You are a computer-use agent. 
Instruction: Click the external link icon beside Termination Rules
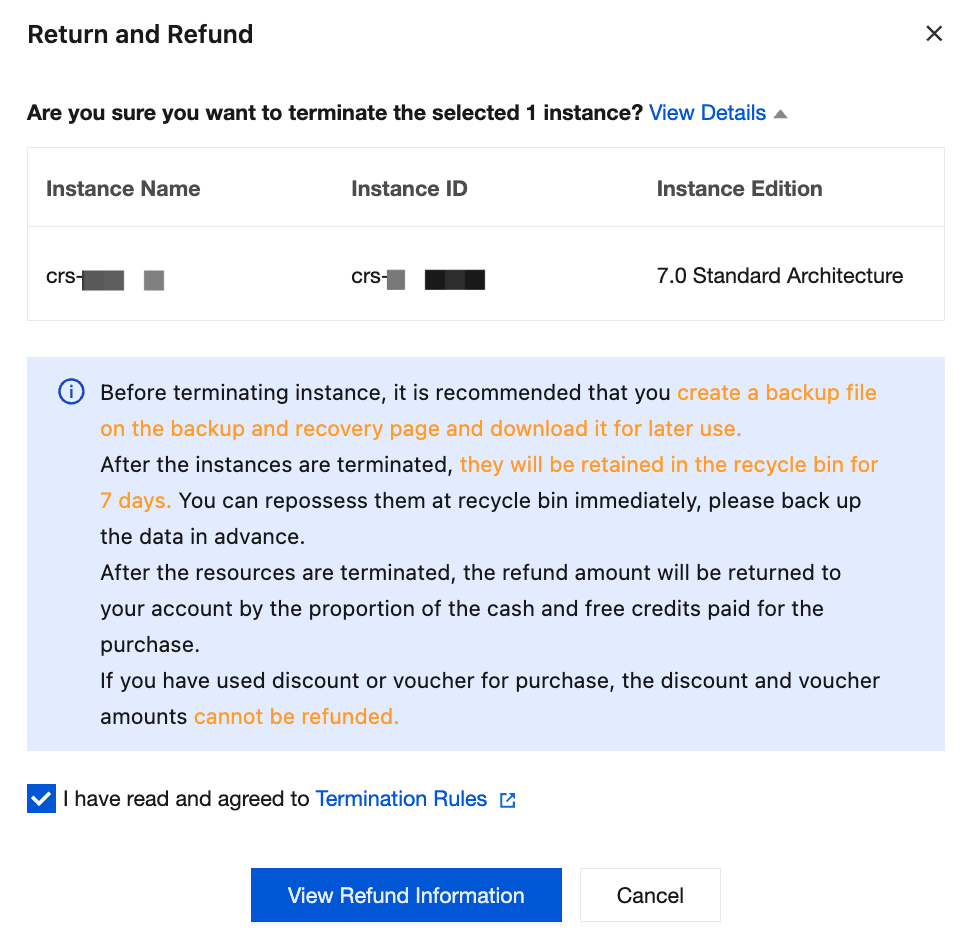tap(508, 800)
